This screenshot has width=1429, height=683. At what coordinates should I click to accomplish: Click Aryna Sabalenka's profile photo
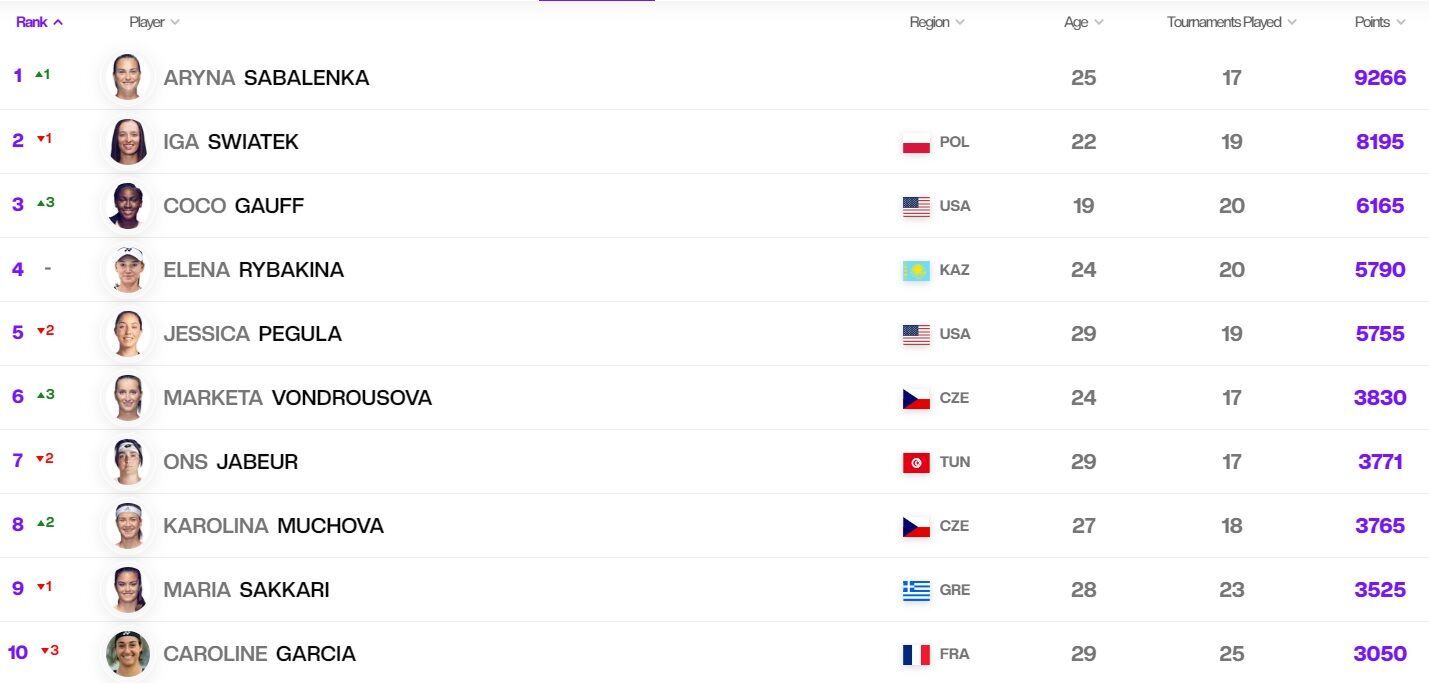click(128, 77)
